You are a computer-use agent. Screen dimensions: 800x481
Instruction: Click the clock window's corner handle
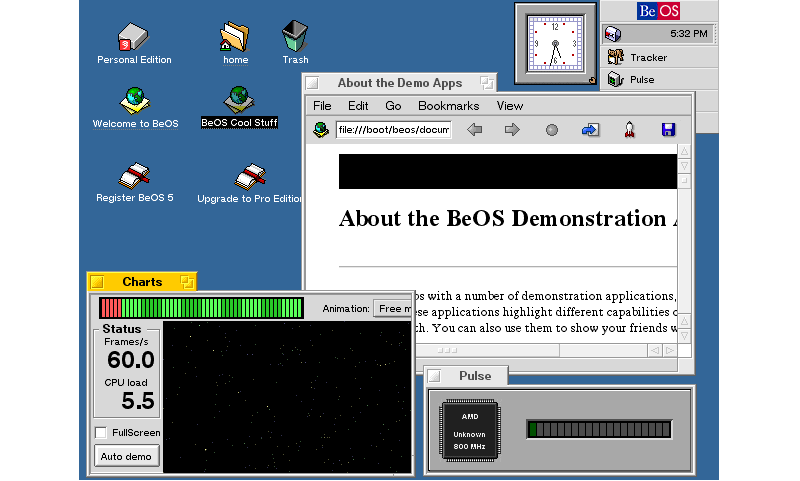592,80
